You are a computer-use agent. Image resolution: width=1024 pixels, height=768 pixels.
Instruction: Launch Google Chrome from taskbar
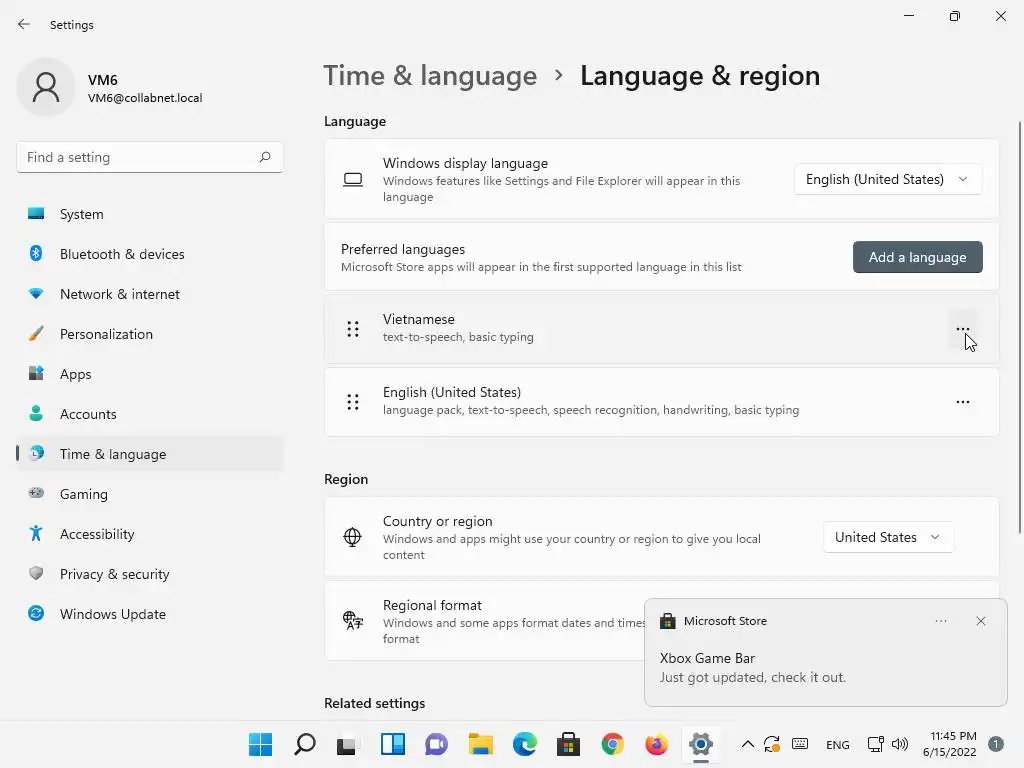coord(613,744)
